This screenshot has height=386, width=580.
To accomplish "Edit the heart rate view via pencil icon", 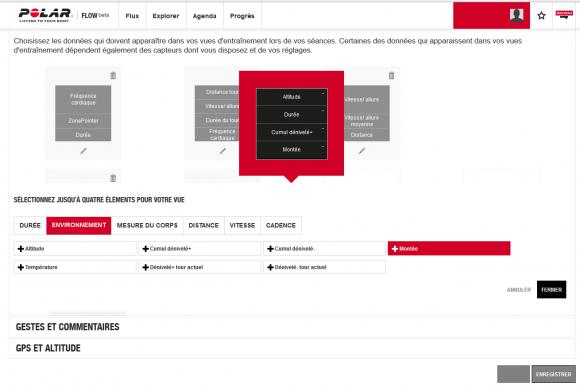I will pyautogui.click(x=83, y=151).
